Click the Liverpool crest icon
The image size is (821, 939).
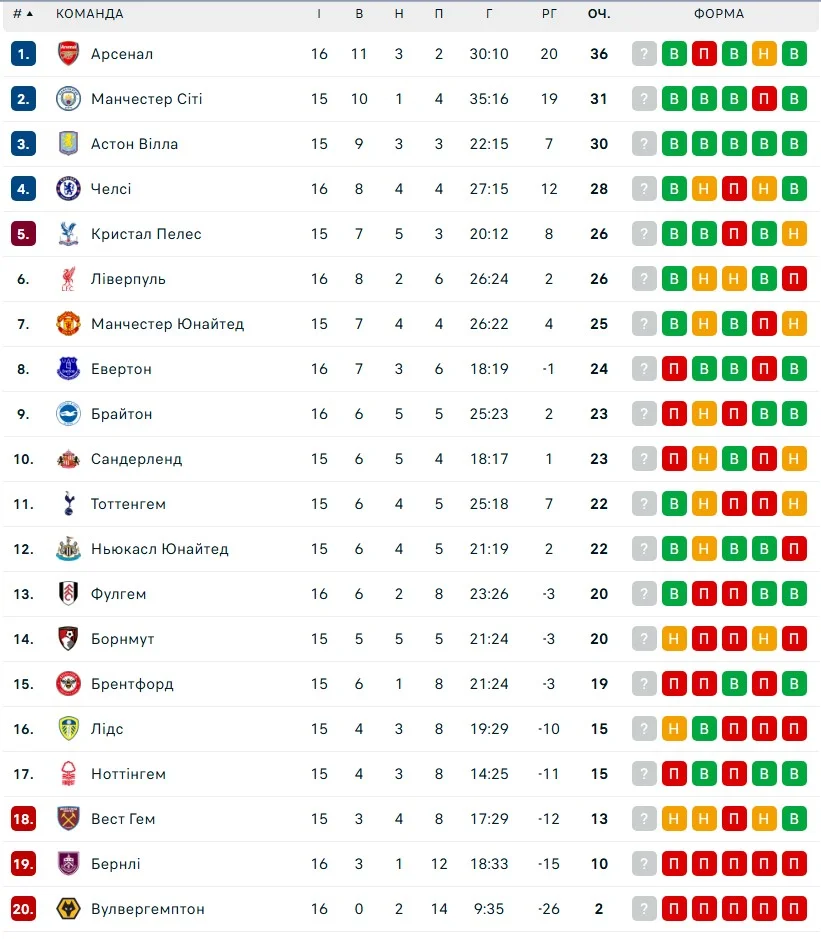pos(68,279)
